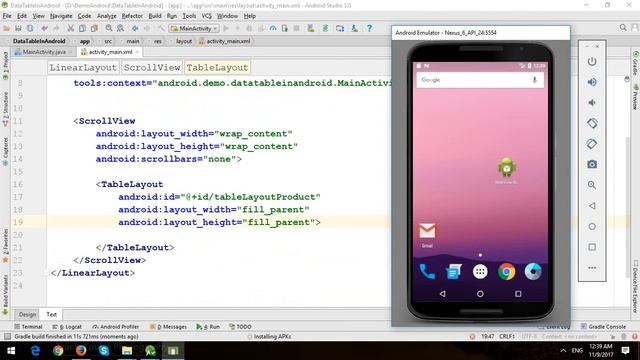Open the VCS menu
The height and width of the screenshot is (360, 640).
[x=207, y=16]
